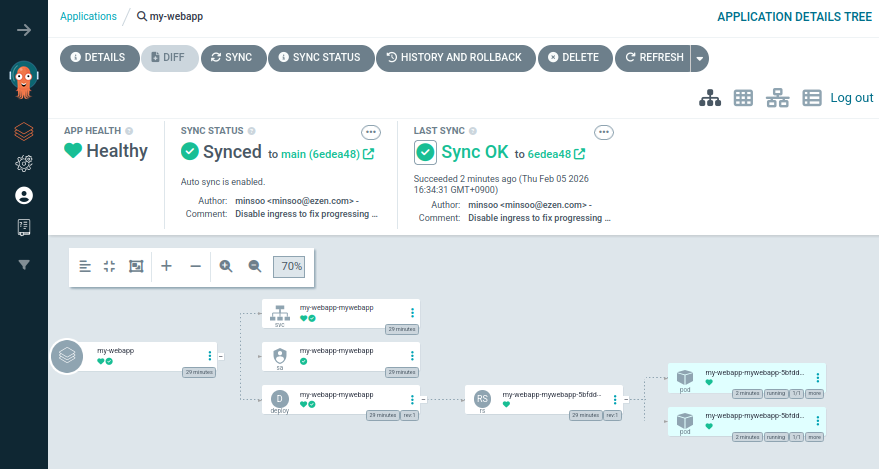Open the settings gear in the sidebar
This screenshot has width=879, height=469.
(x=24, y=164)
